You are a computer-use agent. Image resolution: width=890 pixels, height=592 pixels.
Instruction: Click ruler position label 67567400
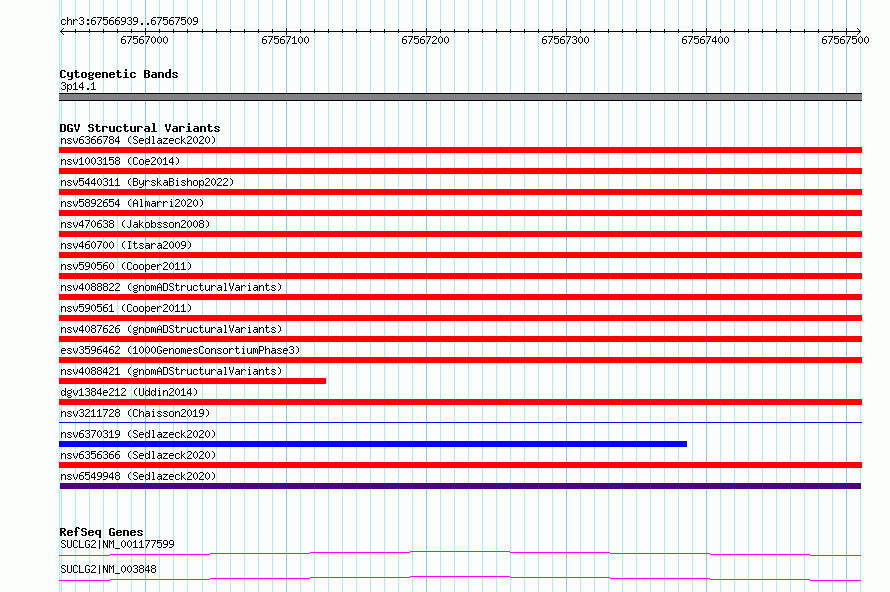click(x=705, y=40)
